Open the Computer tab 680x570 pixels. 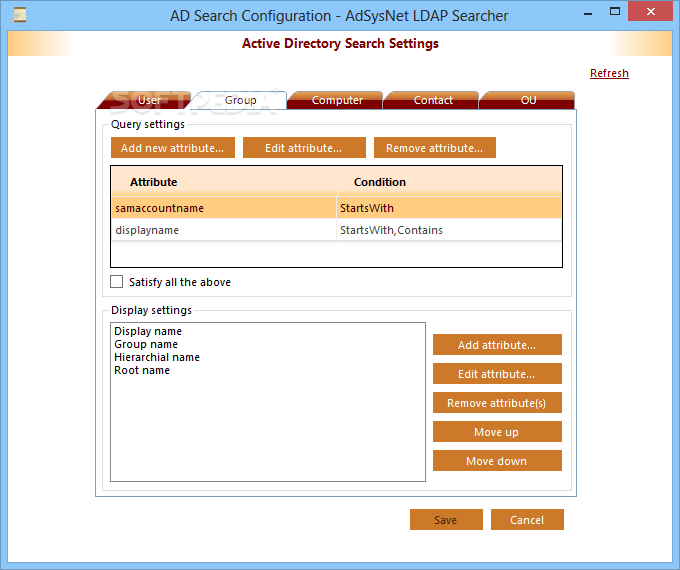click(x=337, y=100)
